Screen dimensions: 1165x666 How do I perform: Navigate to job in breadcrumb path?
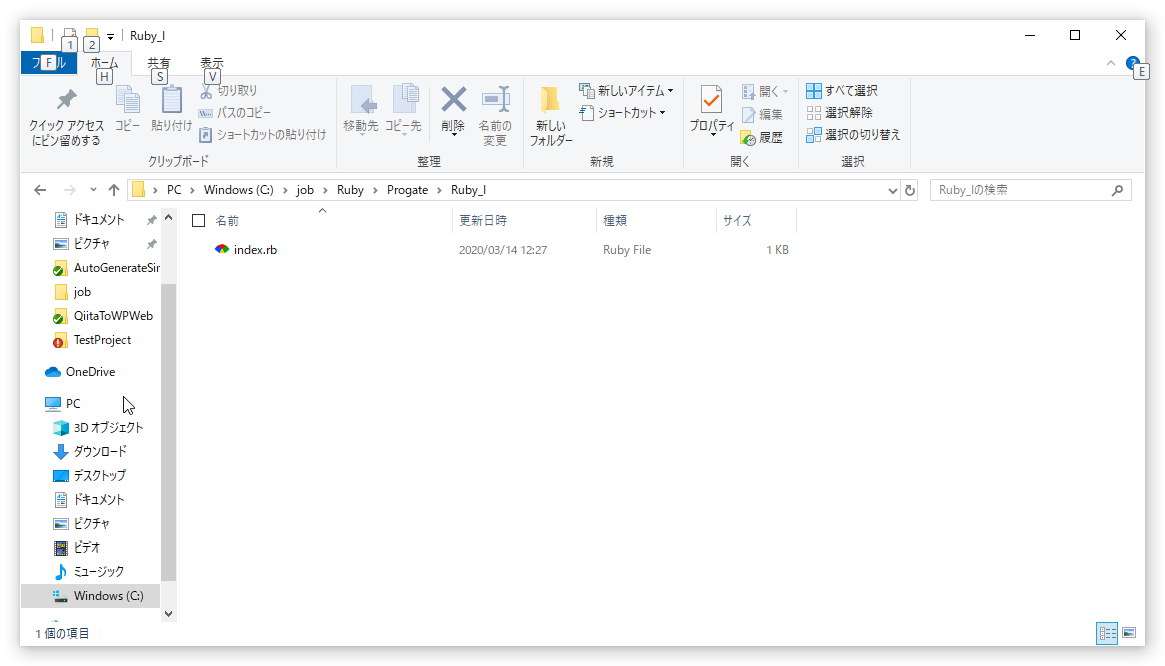click(x=305, y=190)
